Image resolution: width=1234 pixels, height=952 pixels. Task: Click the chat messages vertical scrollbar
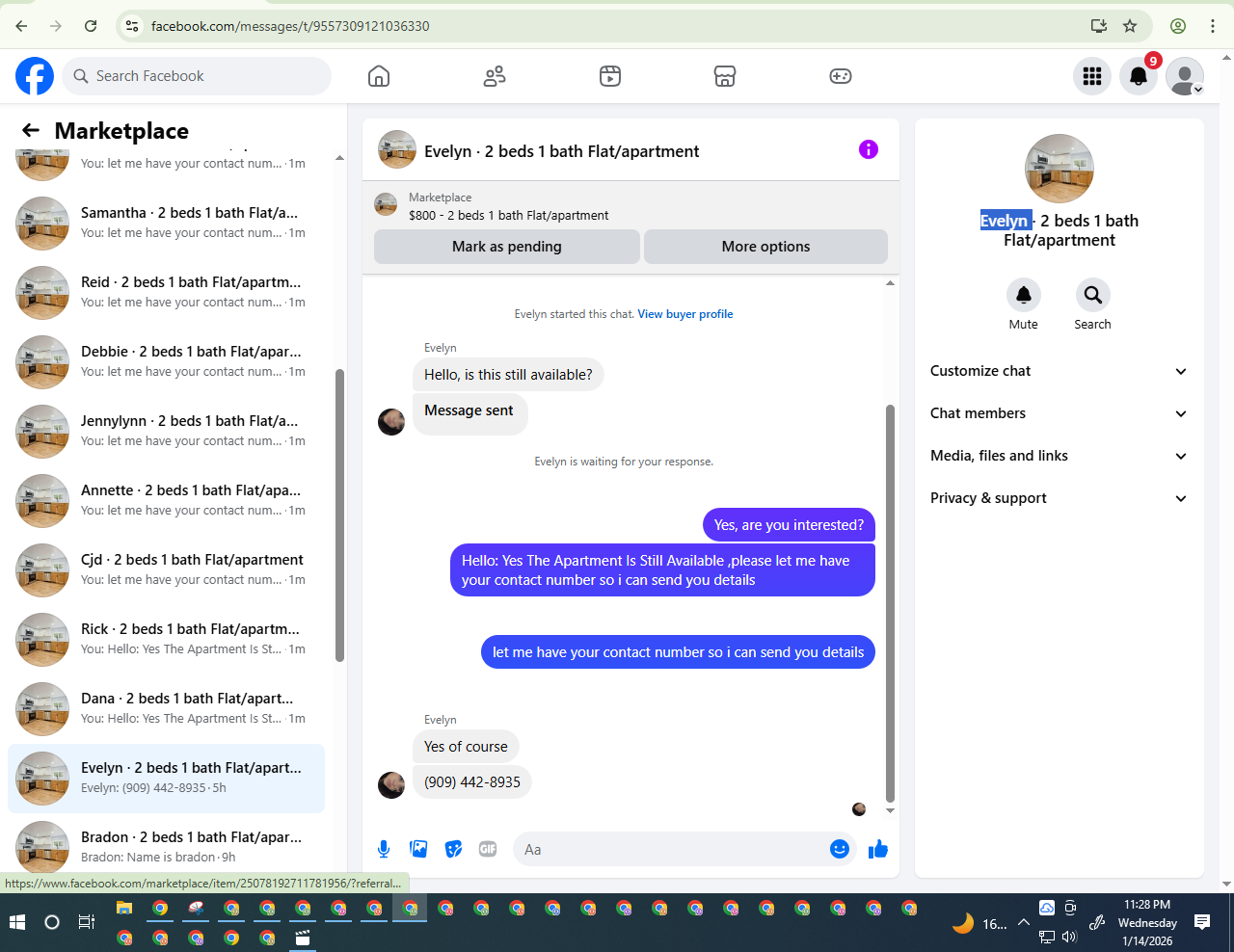click(890, 602)
